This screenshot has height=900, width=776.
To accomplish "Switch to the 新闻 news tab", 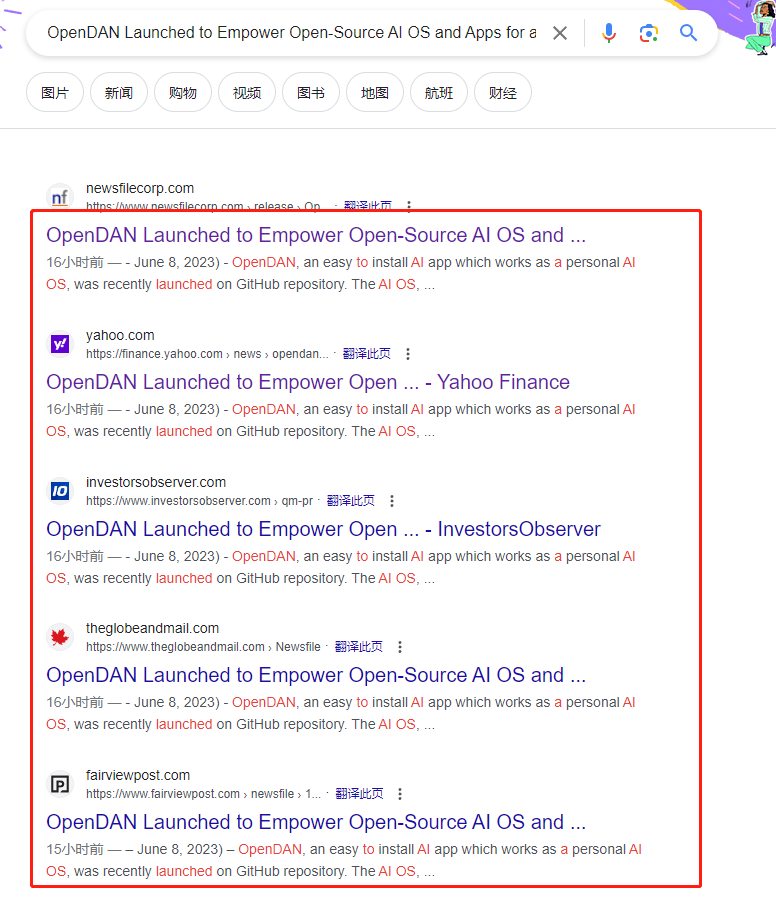I will coord(118,93).
